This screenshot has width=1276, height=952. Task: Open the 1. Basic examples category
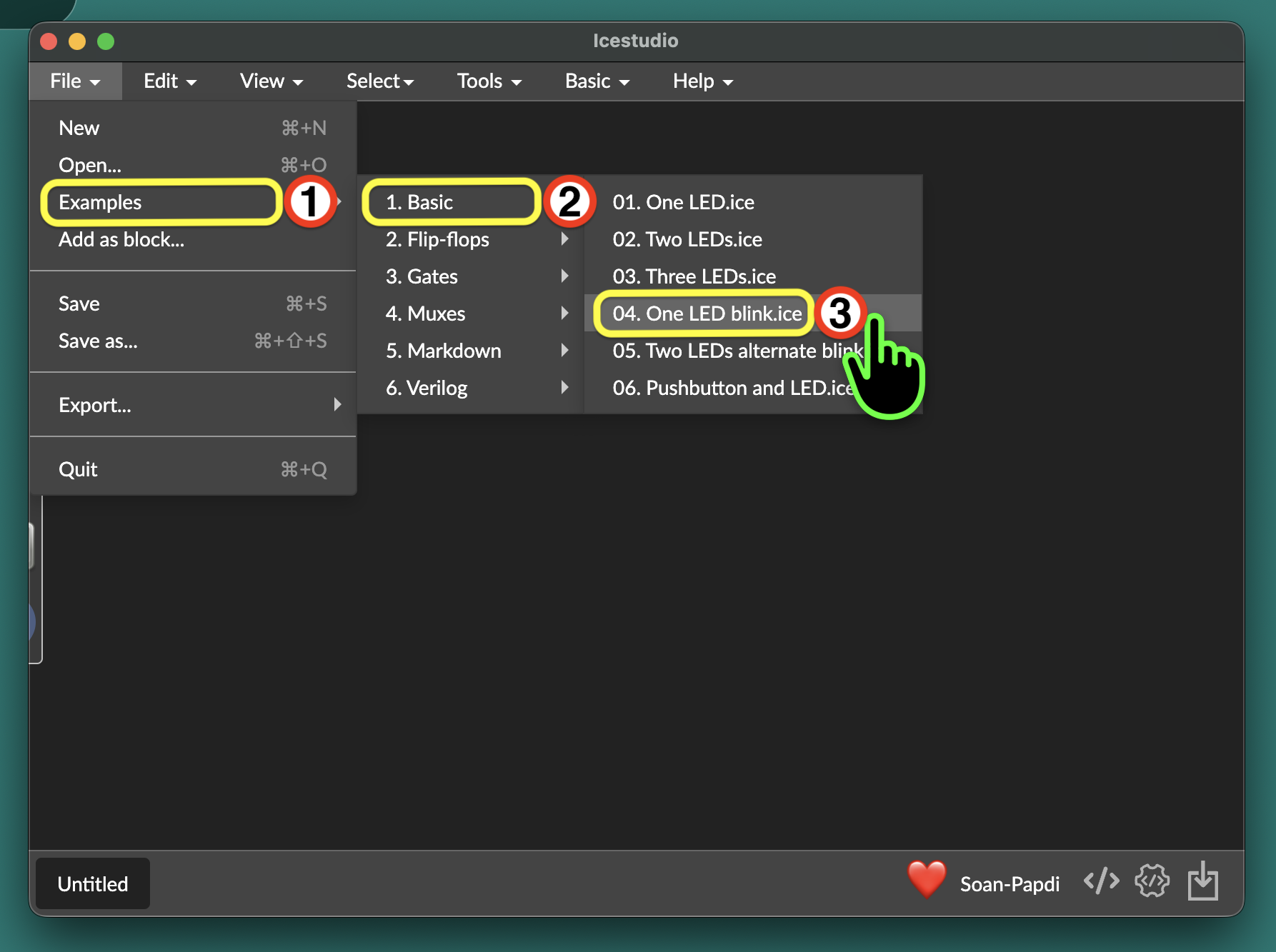(x=471, y=202)
